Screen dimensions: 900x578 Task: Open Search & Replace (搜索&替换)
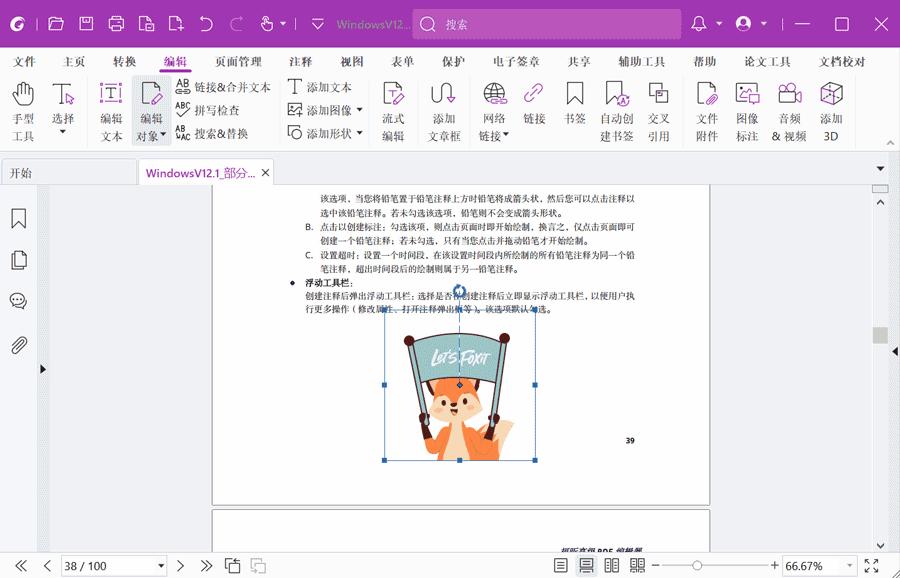click(x=212, y=134)
